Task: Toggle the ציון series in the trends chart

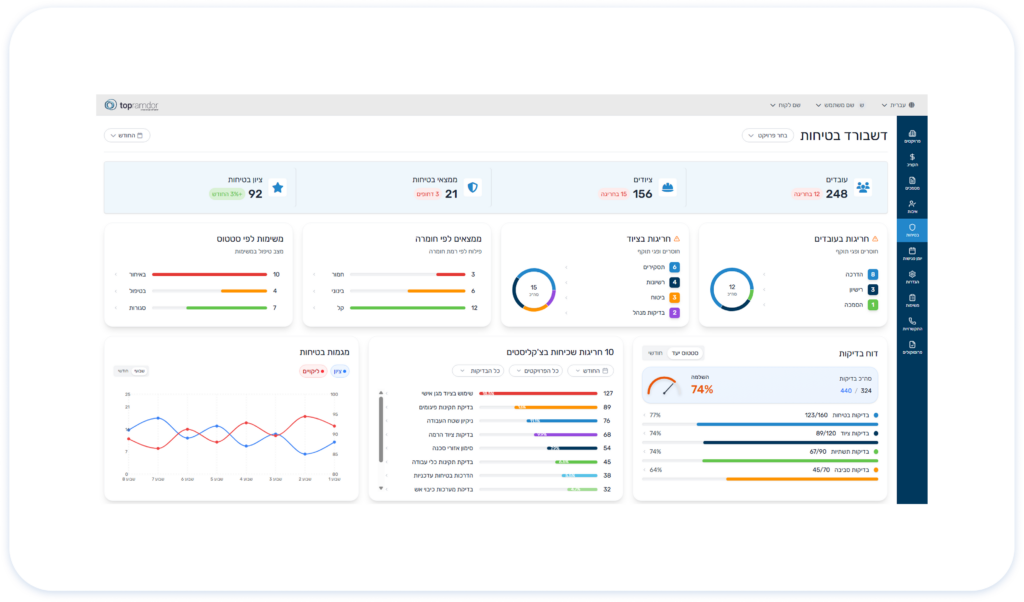Action: coord(339,371)
